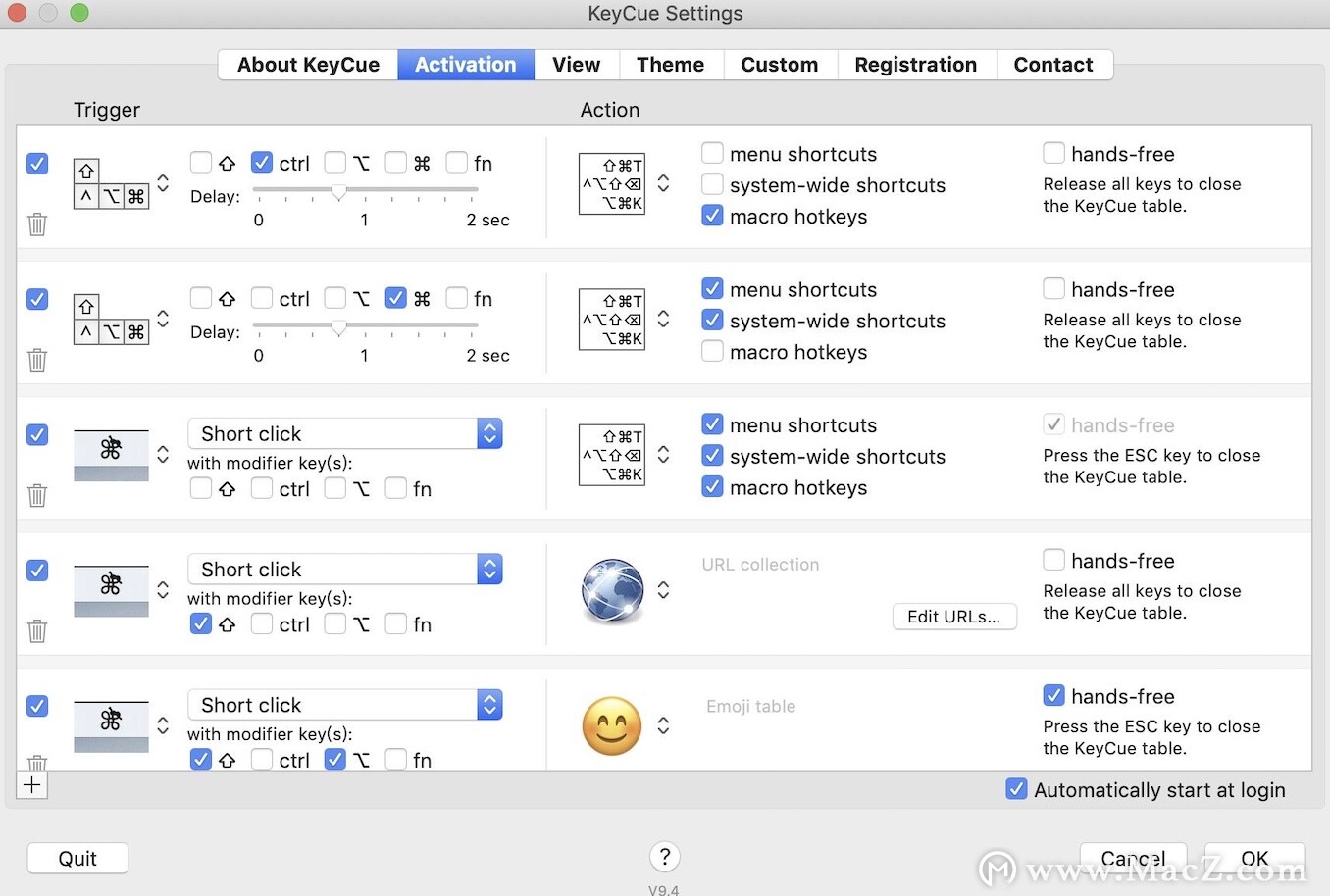Check macro hotkeys in the second row
Viewport: 1330px width, 896px height.
[x=713, y=351]
